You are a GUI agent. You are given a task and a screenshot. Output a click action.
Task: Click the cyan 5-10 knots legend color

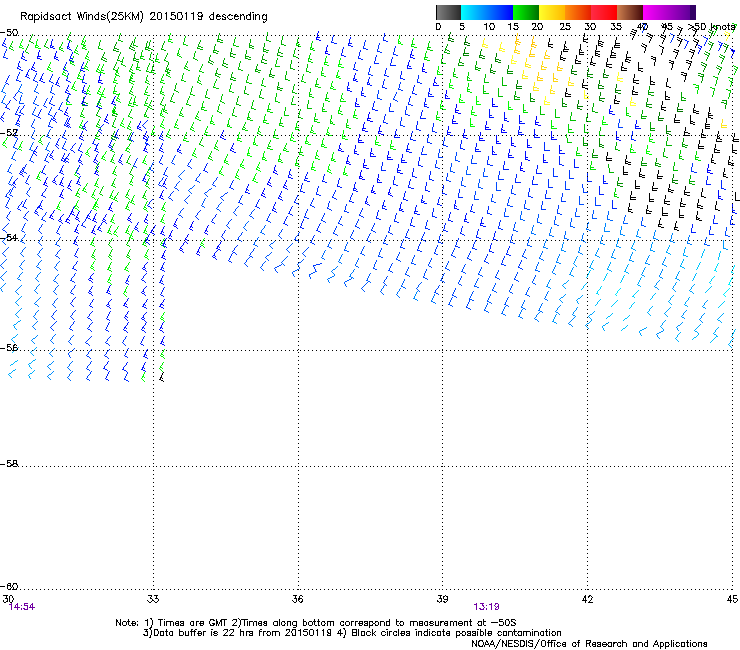474,12
